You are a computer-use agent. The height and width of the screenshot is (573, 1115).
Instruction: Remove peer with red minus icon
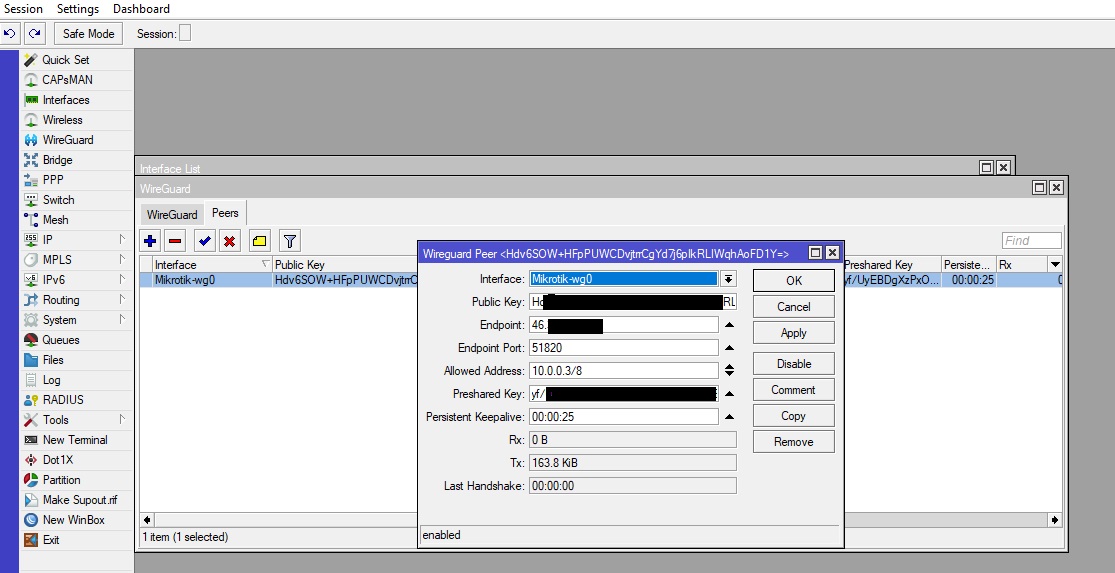tap(175, 241)
